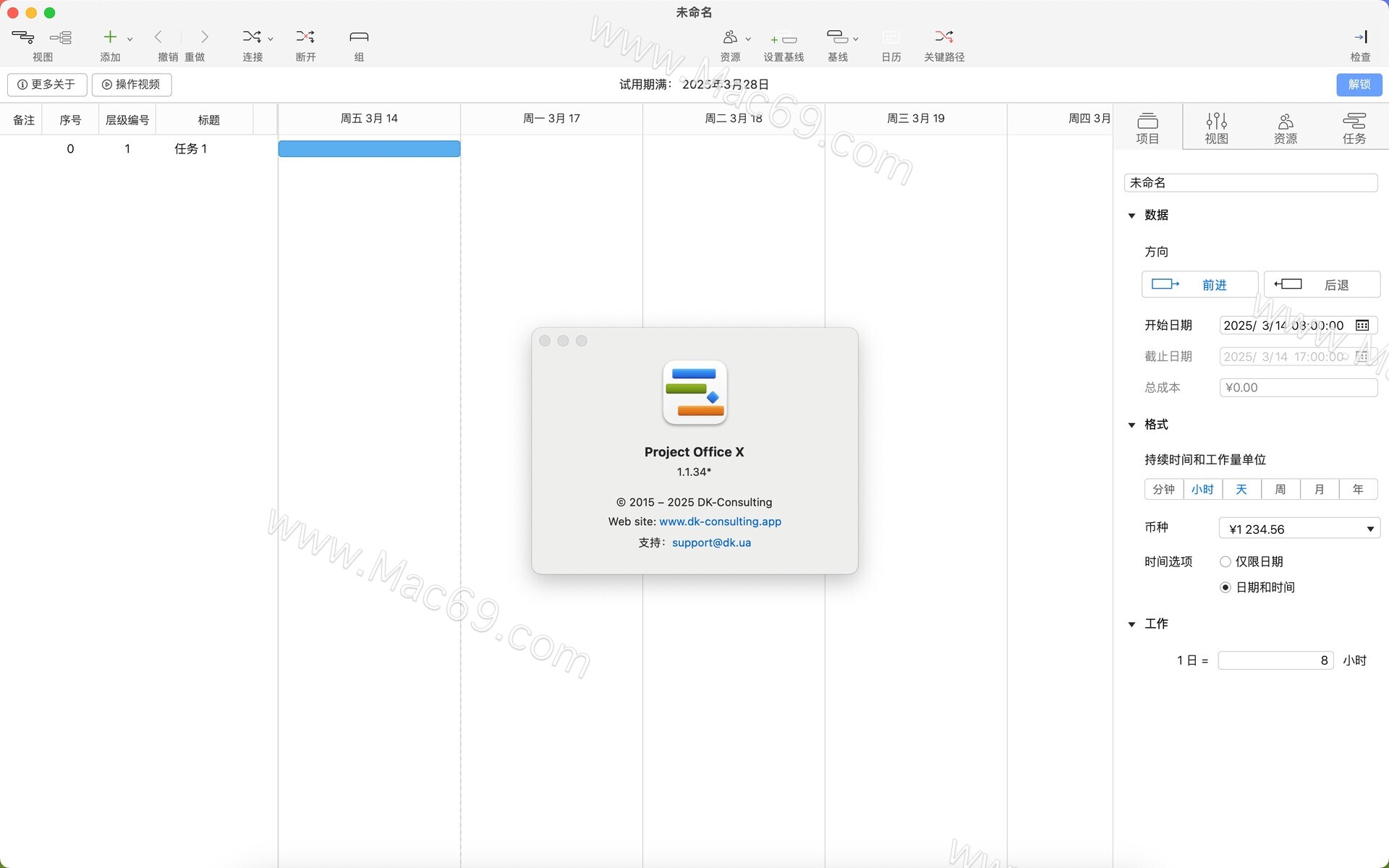The width and height of the screenshot is (1389, 868).
Task: Click the Critical Path (关键路径) icon
Action: coord(944,37)
